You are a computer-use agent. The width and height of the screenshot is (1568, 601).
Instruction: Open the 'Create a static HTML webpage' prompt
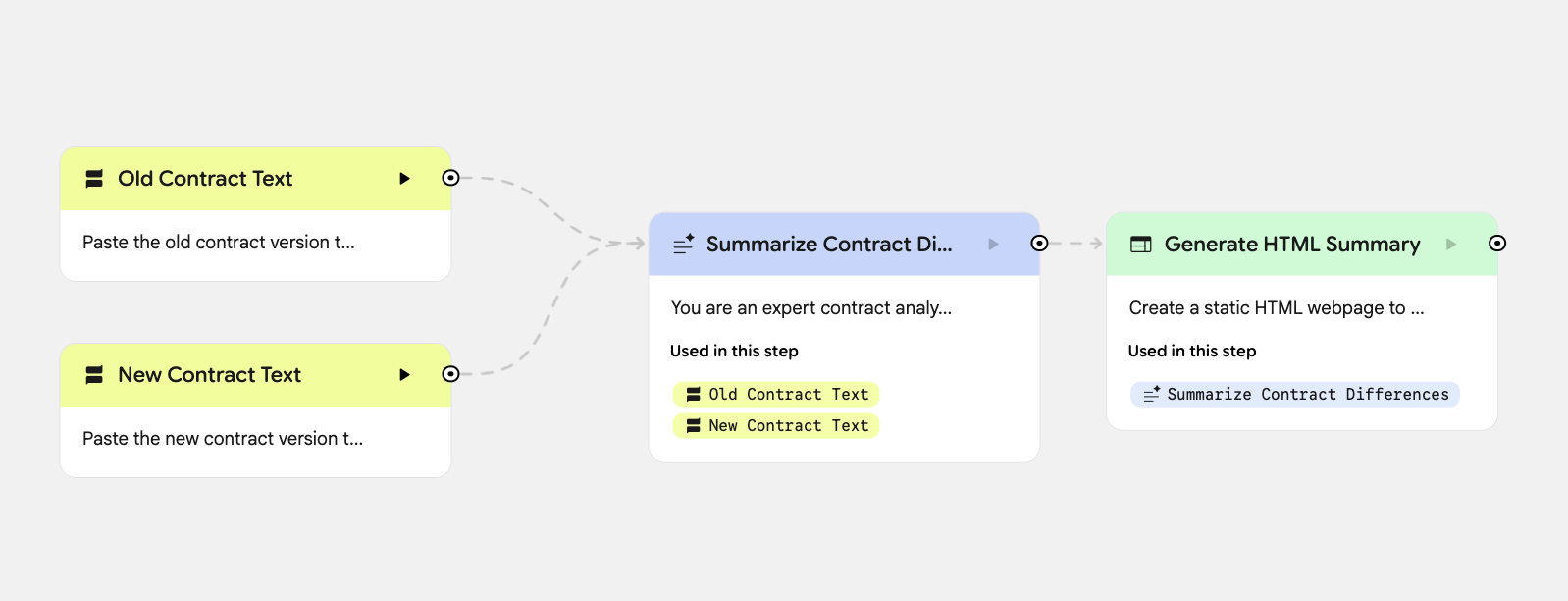[1276, 308]
